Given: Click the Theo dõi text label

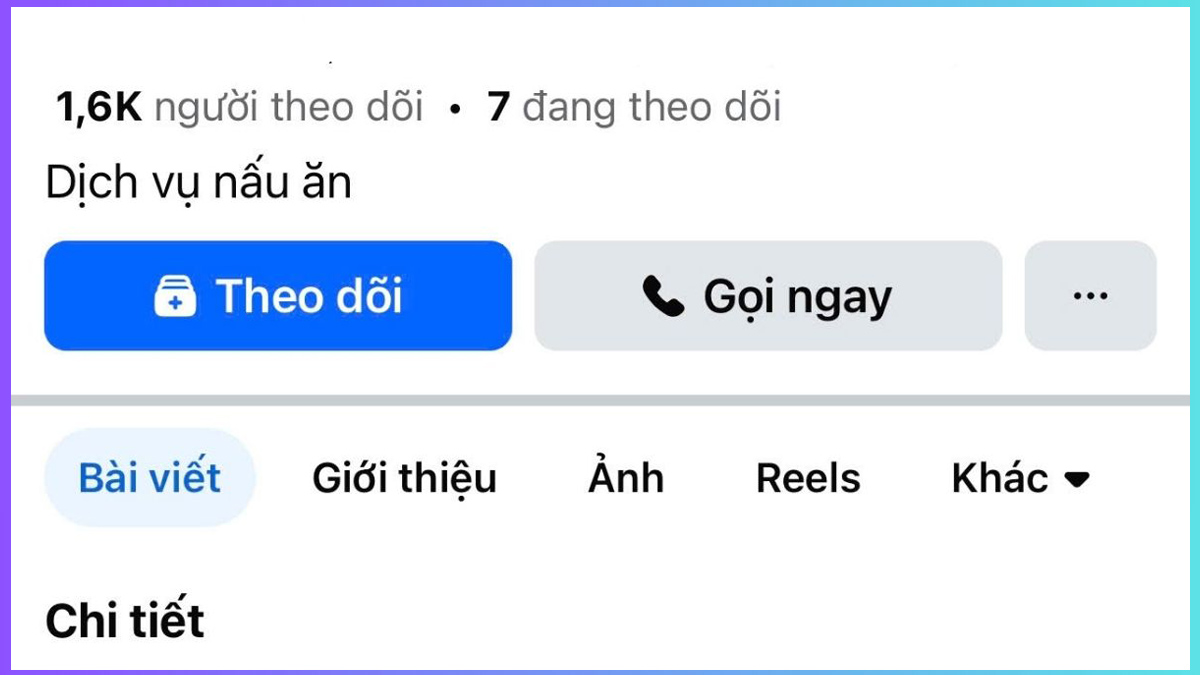Looking at the screenshot, I should point(309,296).
